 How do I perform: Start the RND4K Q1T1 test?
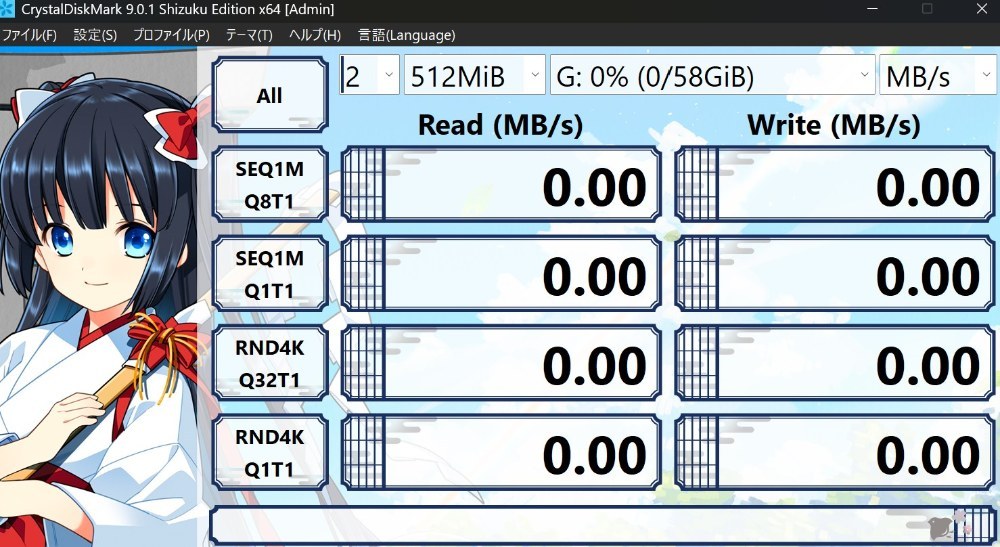pyautogui.click(x=270, y=452)
